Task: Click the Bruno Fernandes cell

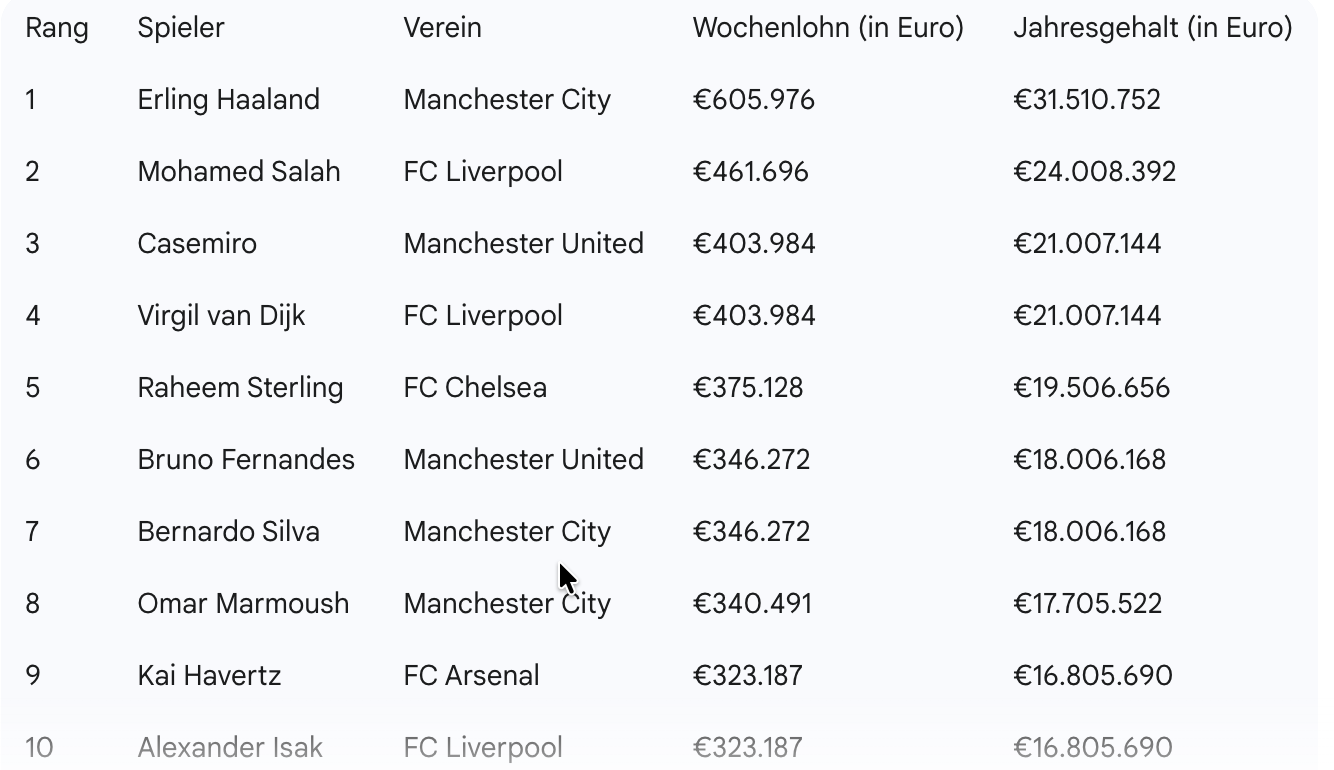Action: click(246, 460)
